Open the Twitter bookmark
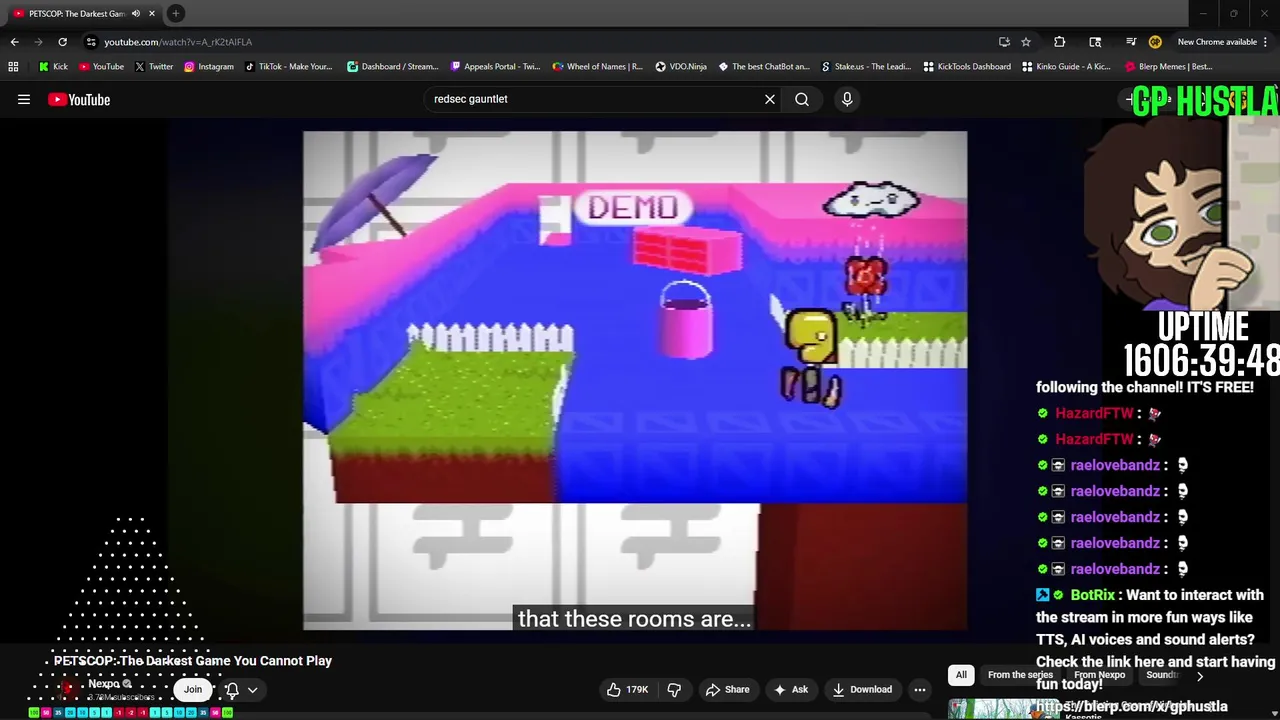This screenshot has height=720, width=1280. coord(153,66)
